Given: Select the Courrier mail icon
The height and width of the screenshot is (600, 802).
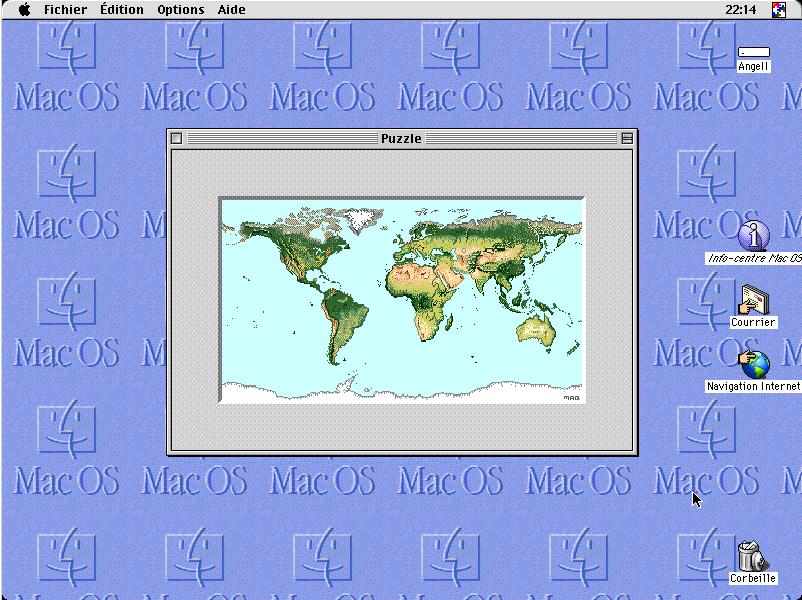Looking at the screenshot, I should [x=753, y=300].
